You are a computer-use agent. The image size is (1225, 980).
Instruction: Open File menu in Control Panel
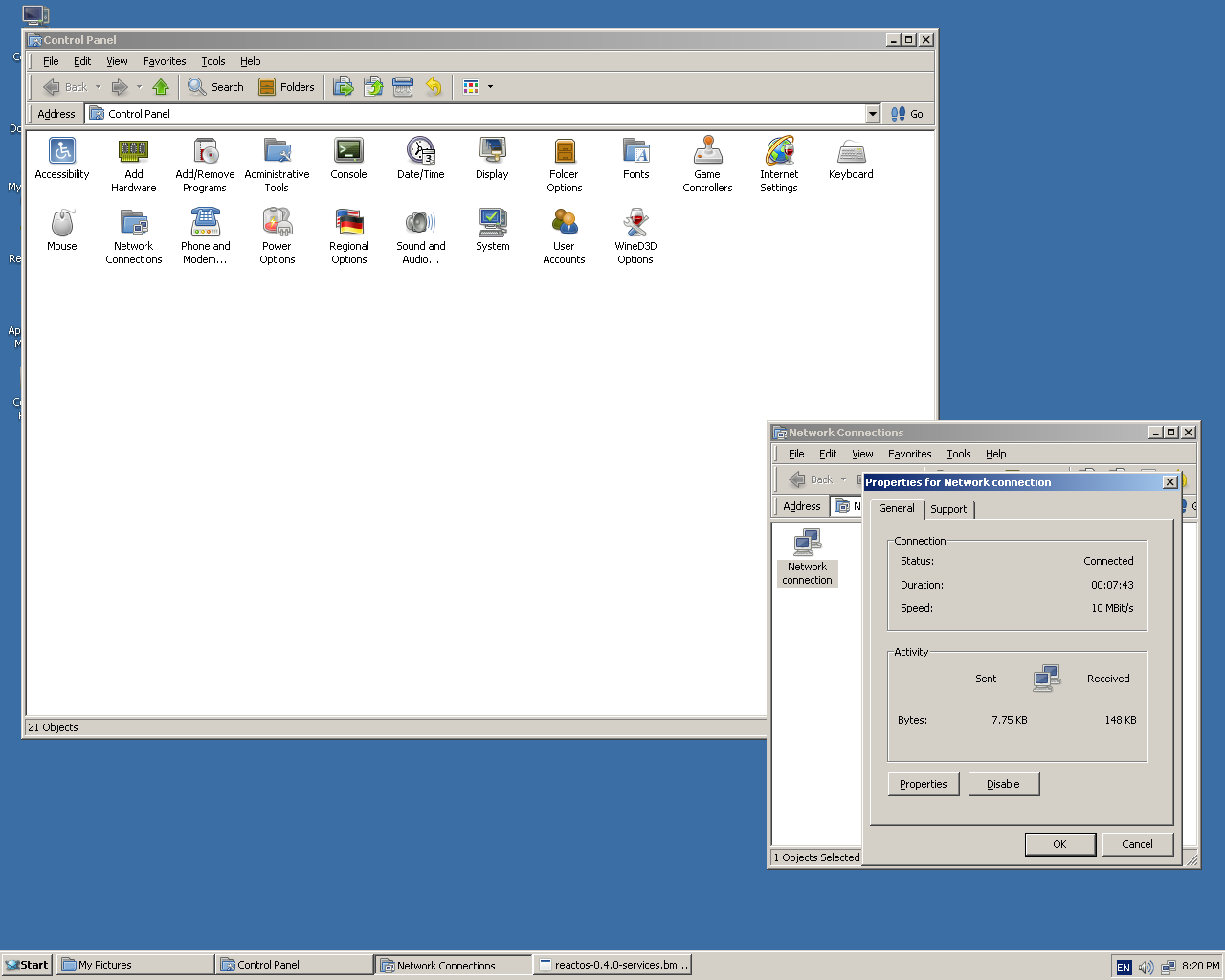pyautogui.click(x=51, y=61)
